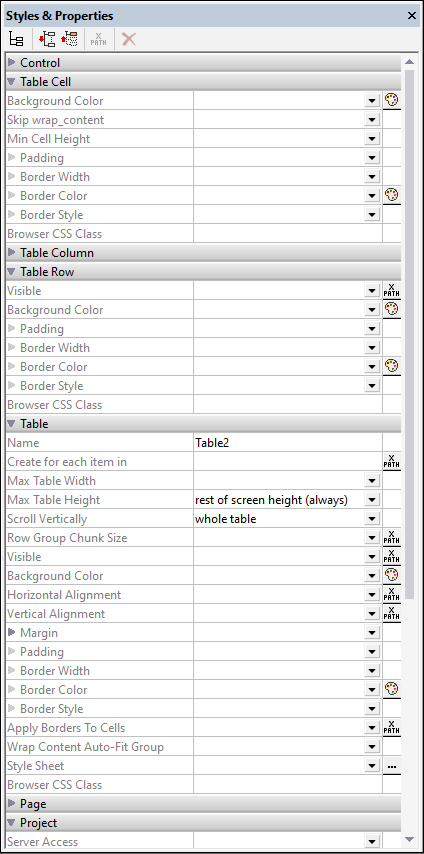Viewport: 424px width, 854px height.
Task: Collapse the Table Cell section
Action: tap(12, 82)
